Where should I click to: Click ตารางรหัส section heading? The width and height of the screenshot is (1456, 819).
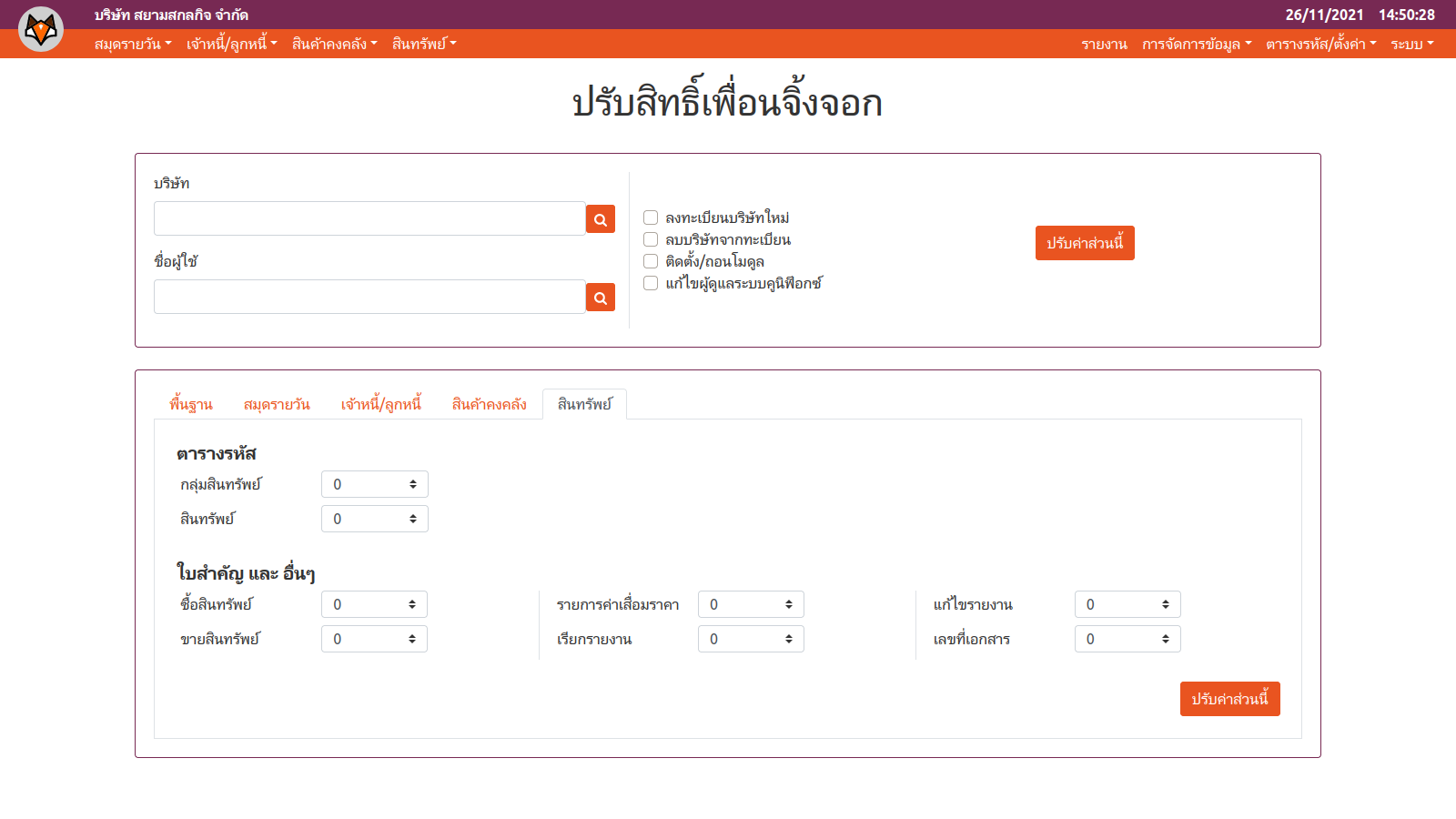pyautogui.click(x=217, y=453)
